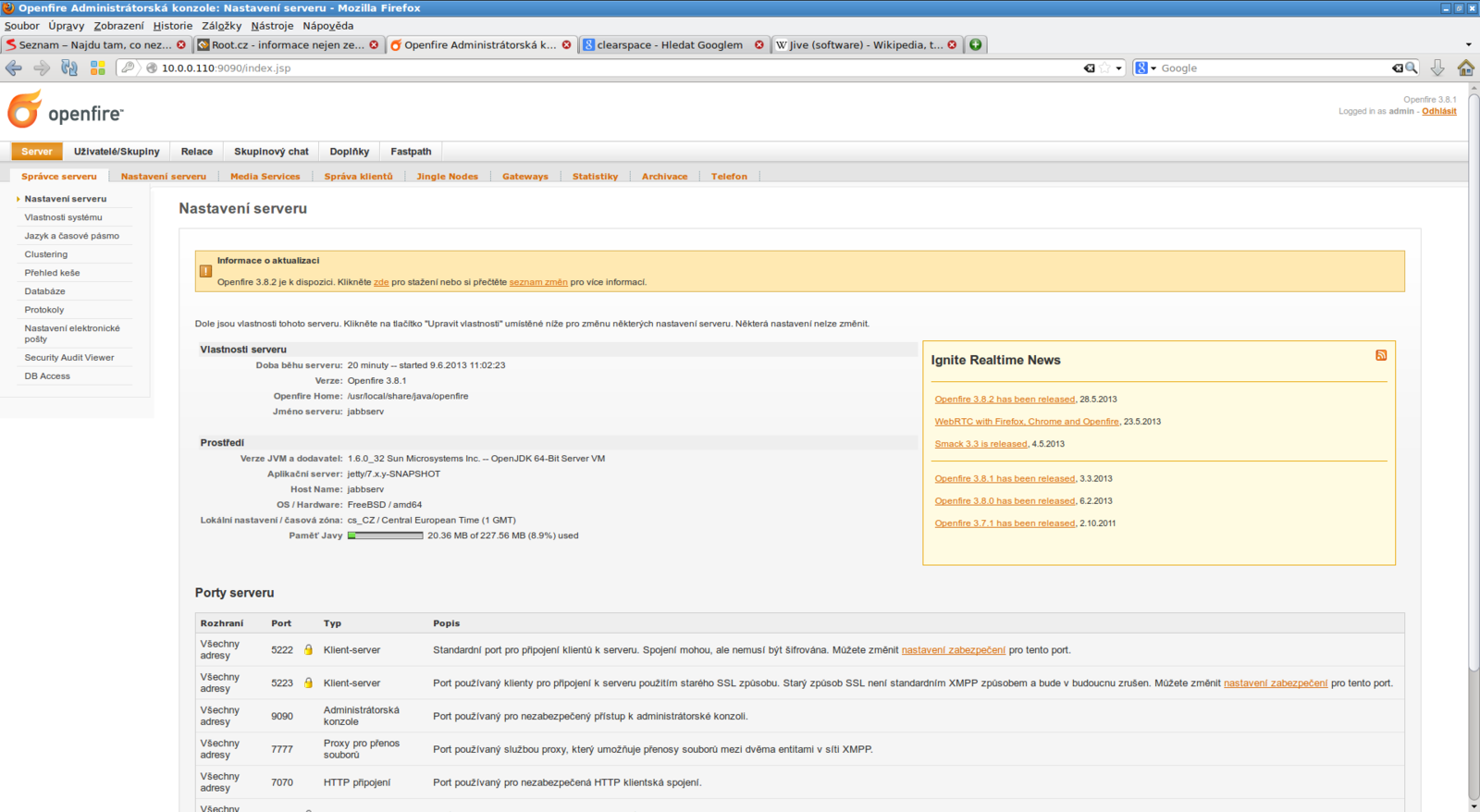Open the Ignite Realtime News RSS feed icon

pos(1381,355)
